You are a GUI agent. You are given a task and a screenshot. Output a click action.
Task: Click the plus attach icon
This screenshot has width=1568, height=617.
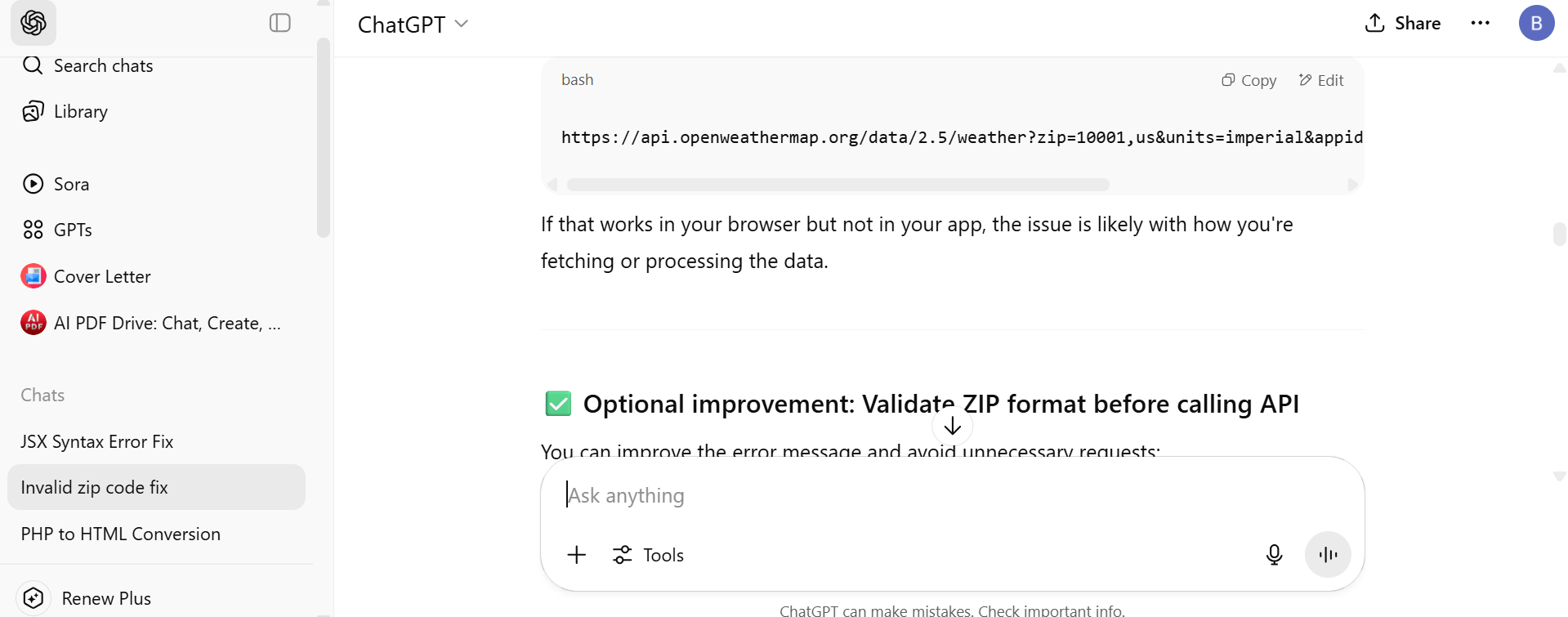pyautogui.click(x=577, y=556)
